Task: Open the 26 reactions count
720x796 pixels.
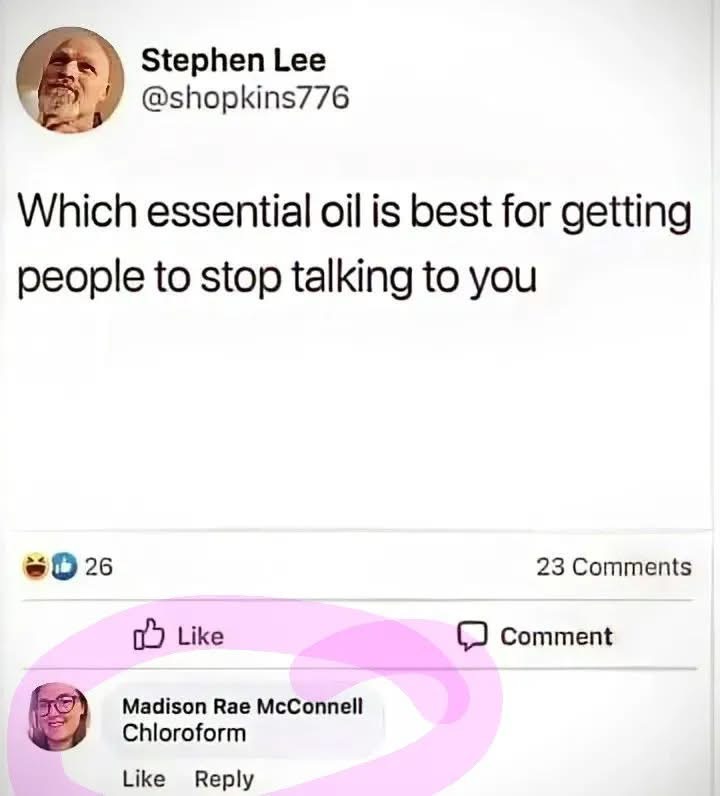Action: (x=99, y=567)
